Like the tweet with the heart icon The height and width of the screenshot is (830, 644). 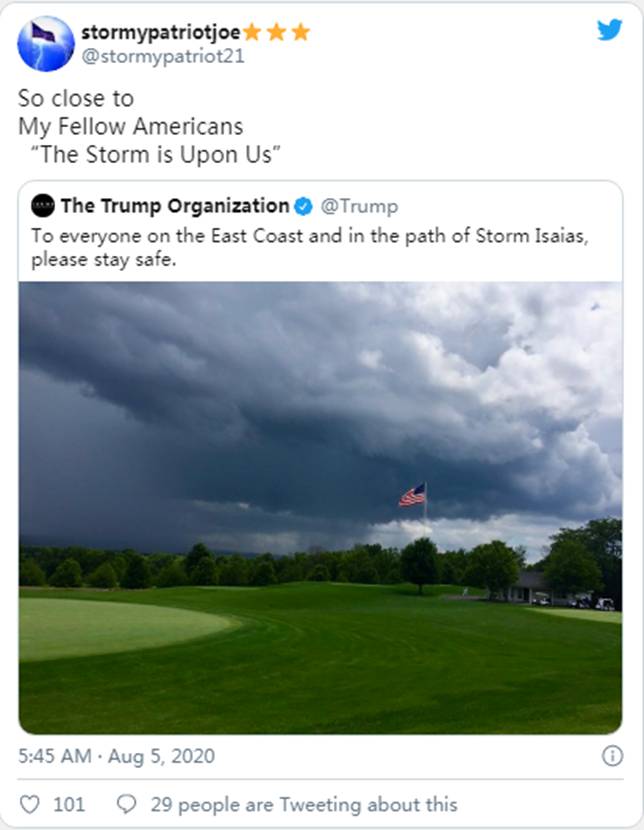point(30,804)
